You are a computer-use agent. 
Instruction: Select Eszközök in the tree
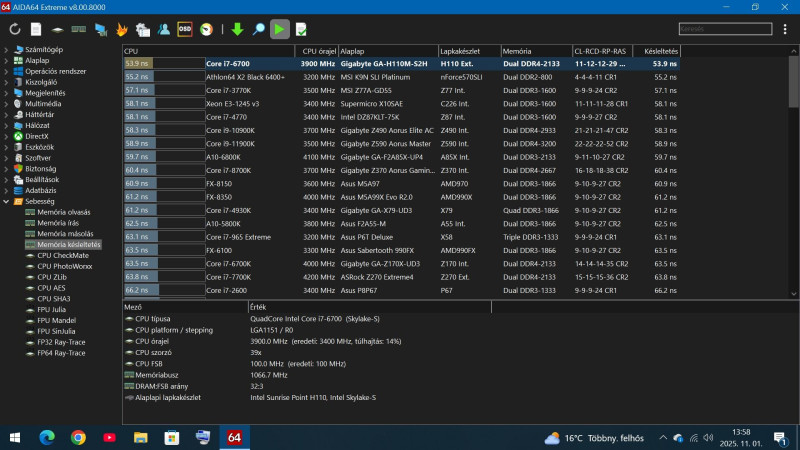[39, 147]
